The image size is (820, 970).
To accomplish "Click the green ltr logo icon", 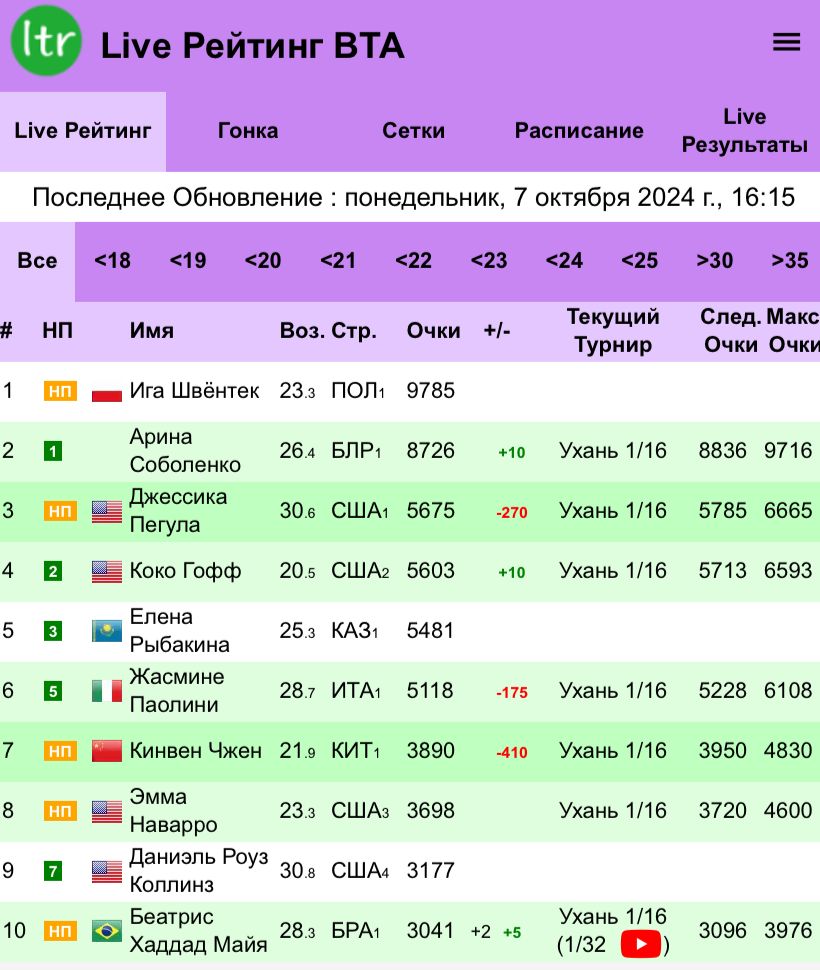I will (47, 41).
